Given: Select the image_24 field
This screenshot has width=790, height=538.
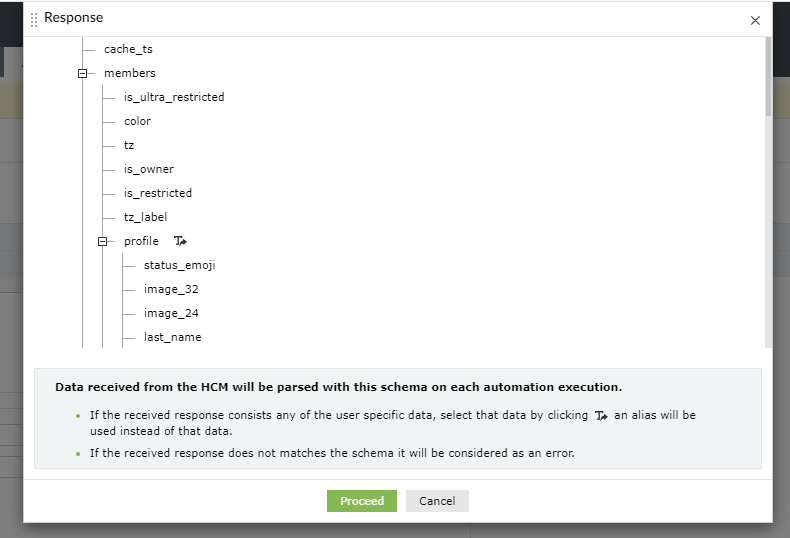Looking at the screenshot, I should click(171, 313).
